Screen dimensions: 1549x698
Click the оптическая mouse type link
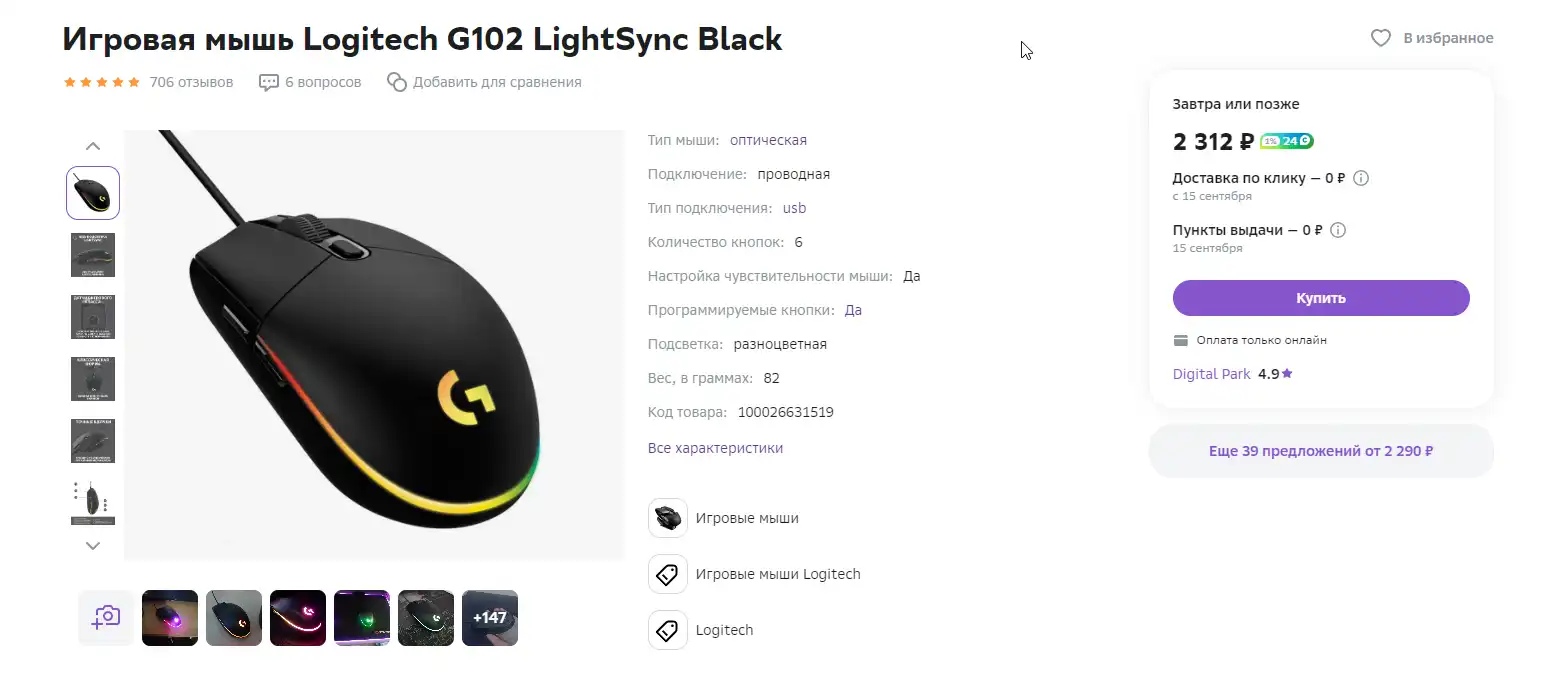768,140
